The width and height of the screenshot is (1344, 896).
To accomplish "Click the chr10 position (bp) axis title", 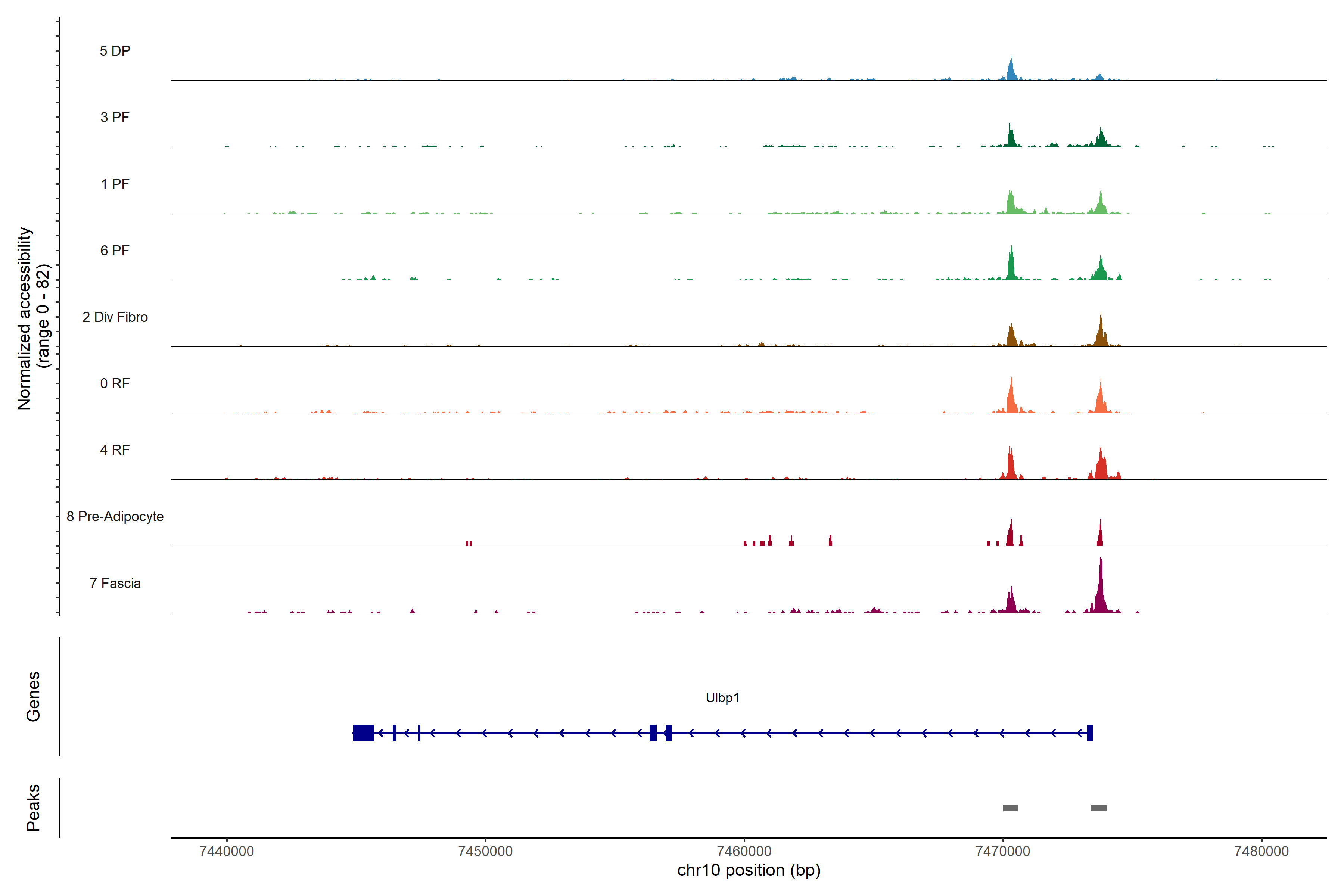I will pyautogui.click(x=749, y=871).
